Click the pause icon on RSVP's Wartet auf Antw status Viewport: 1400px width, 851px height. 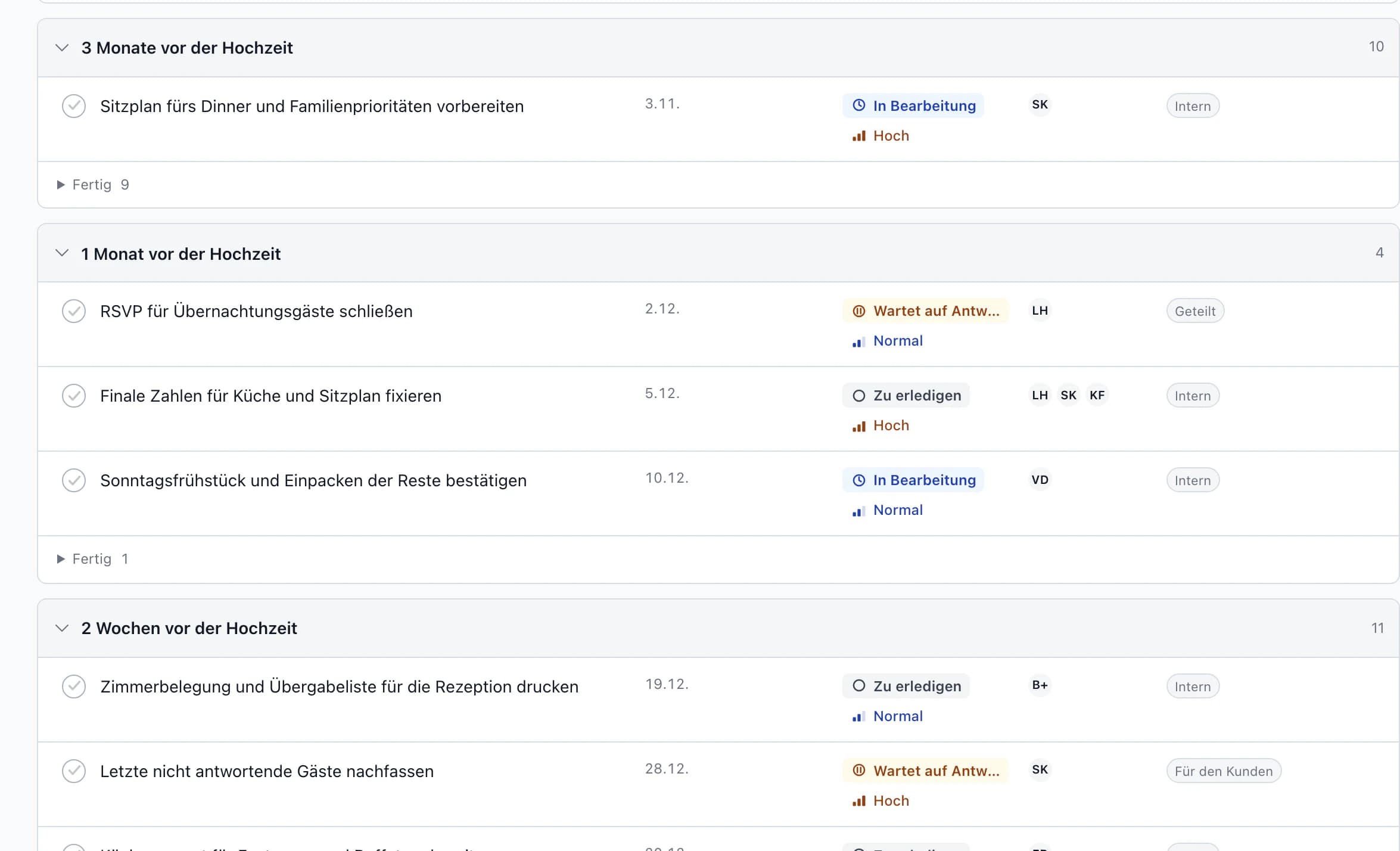tap(858, 310)
